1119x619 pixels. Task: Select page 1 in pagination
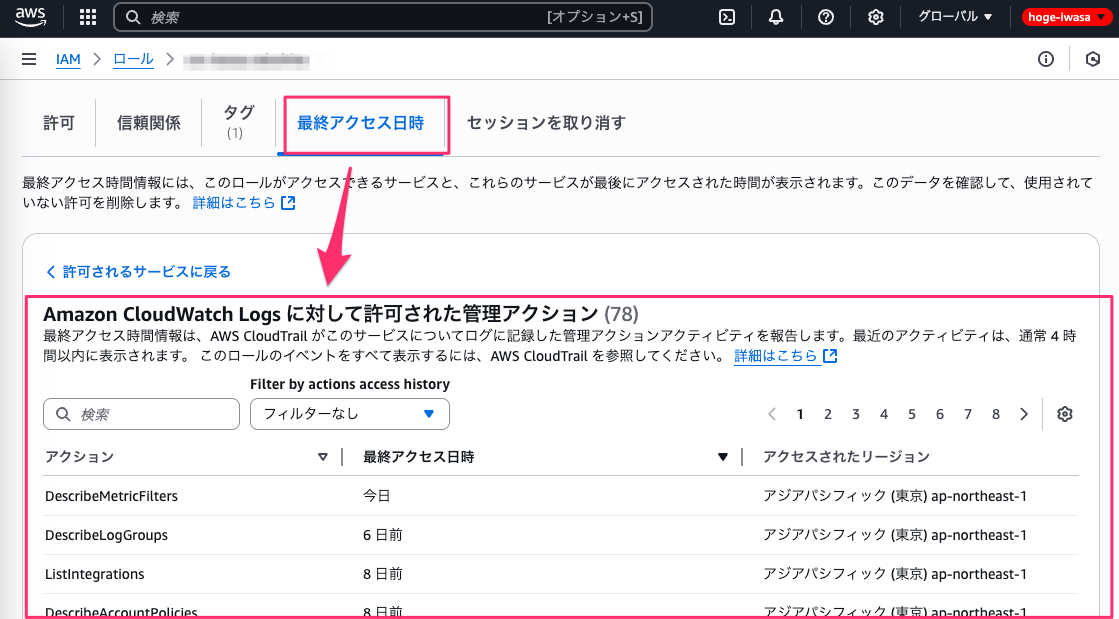(800, 414)
